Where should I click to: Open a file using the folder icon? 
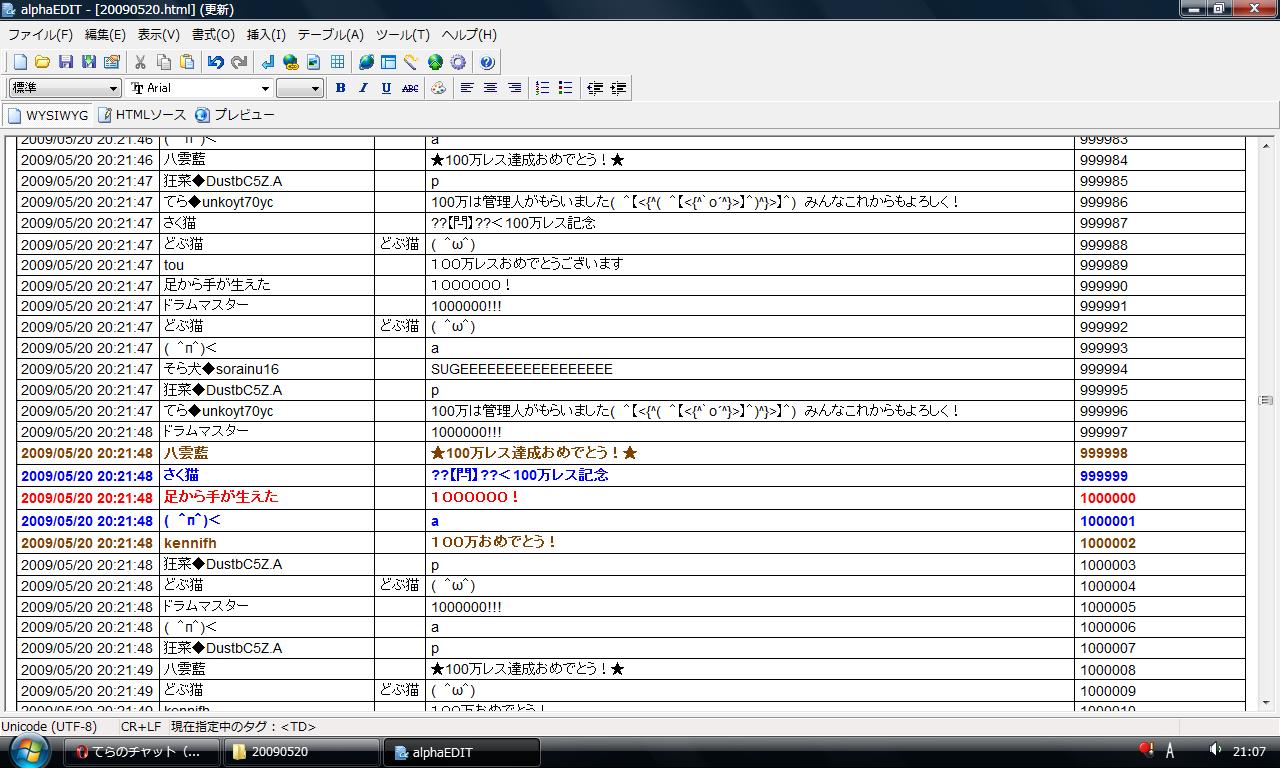coord(42,62)
